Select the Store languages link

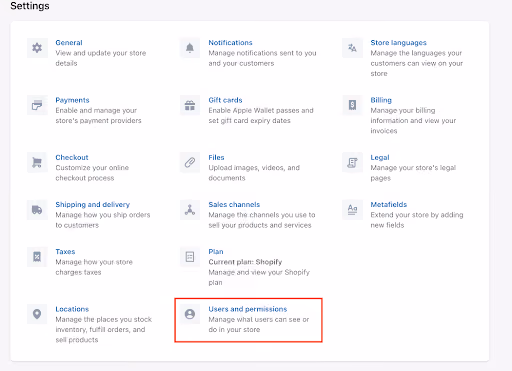tap(398, 43)
